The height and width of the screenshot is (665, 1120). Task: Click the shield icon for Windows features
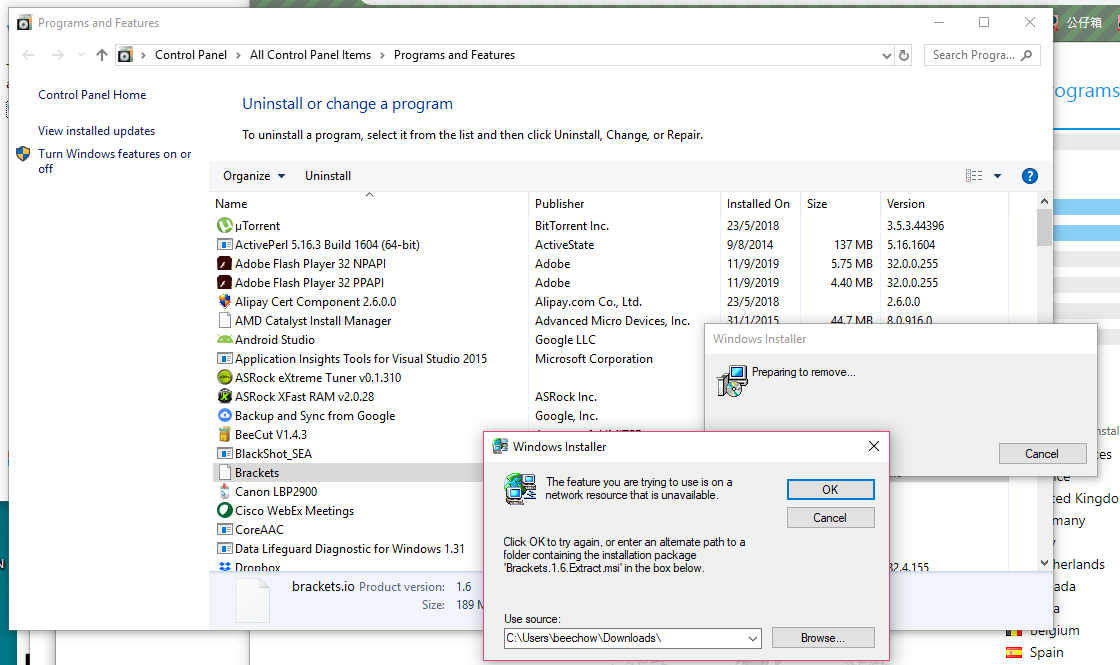pos(23,154)
